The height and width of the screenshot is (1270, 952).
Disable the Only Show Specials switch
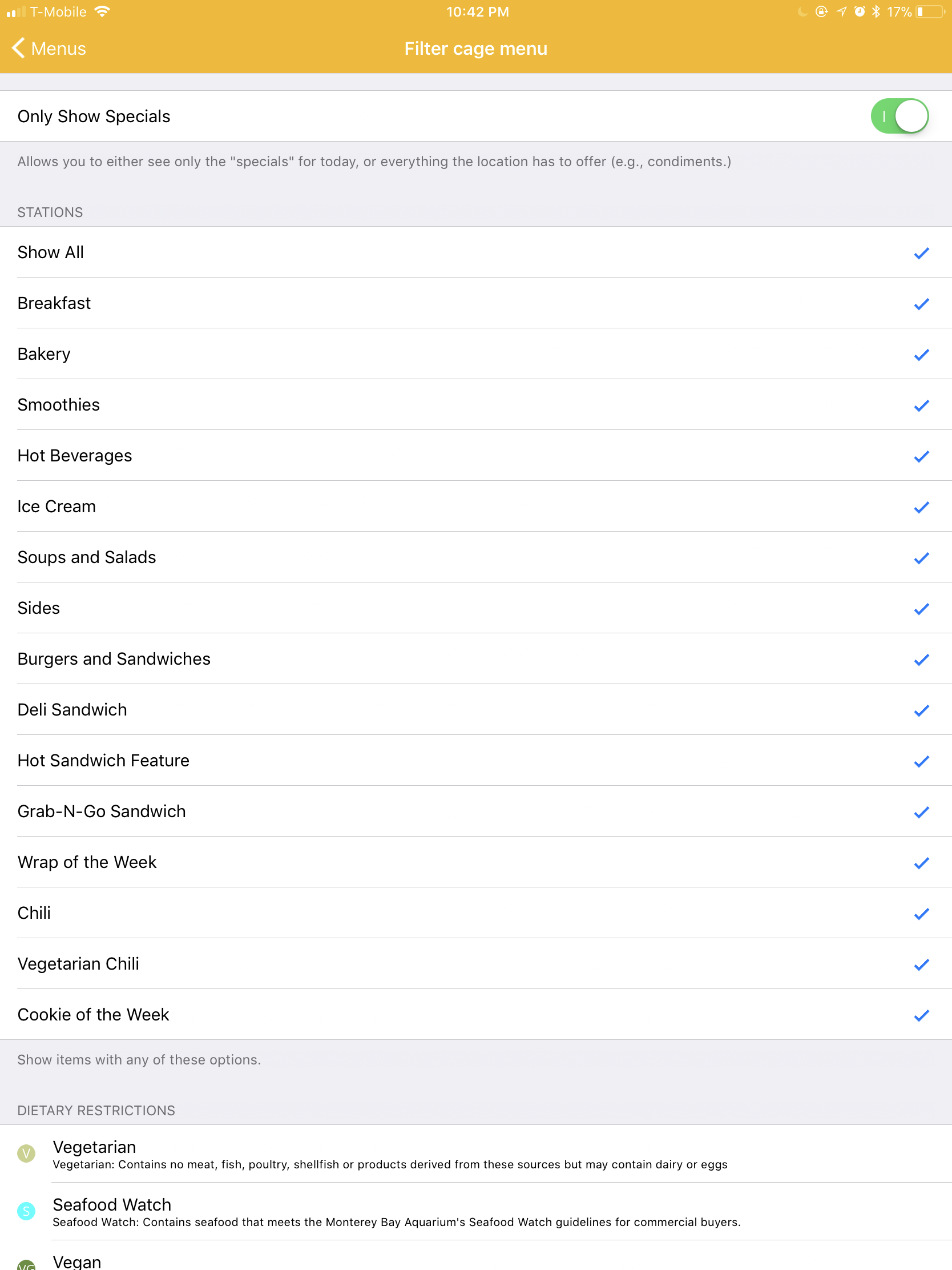(x=901, y=115)
